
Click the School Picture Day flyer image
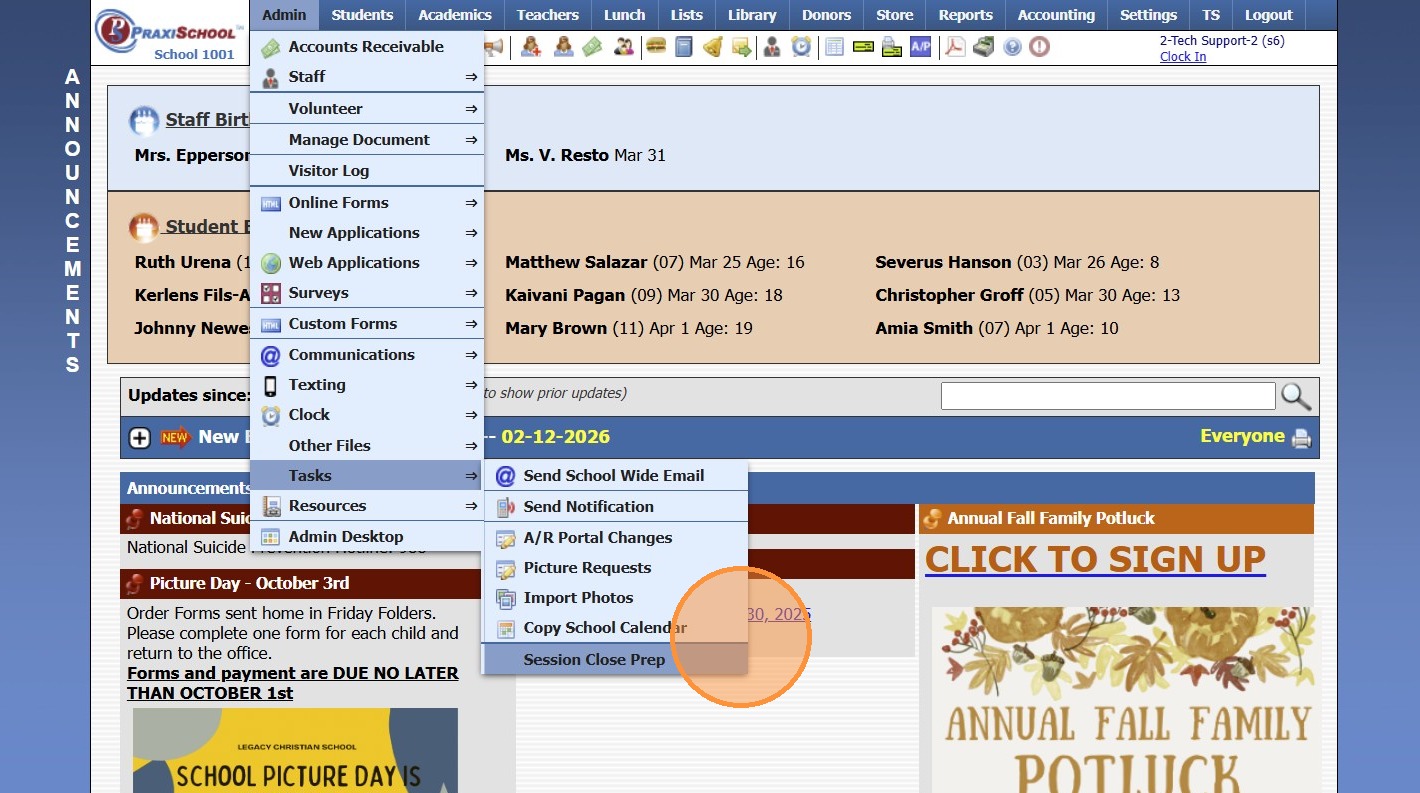point(295,750)
